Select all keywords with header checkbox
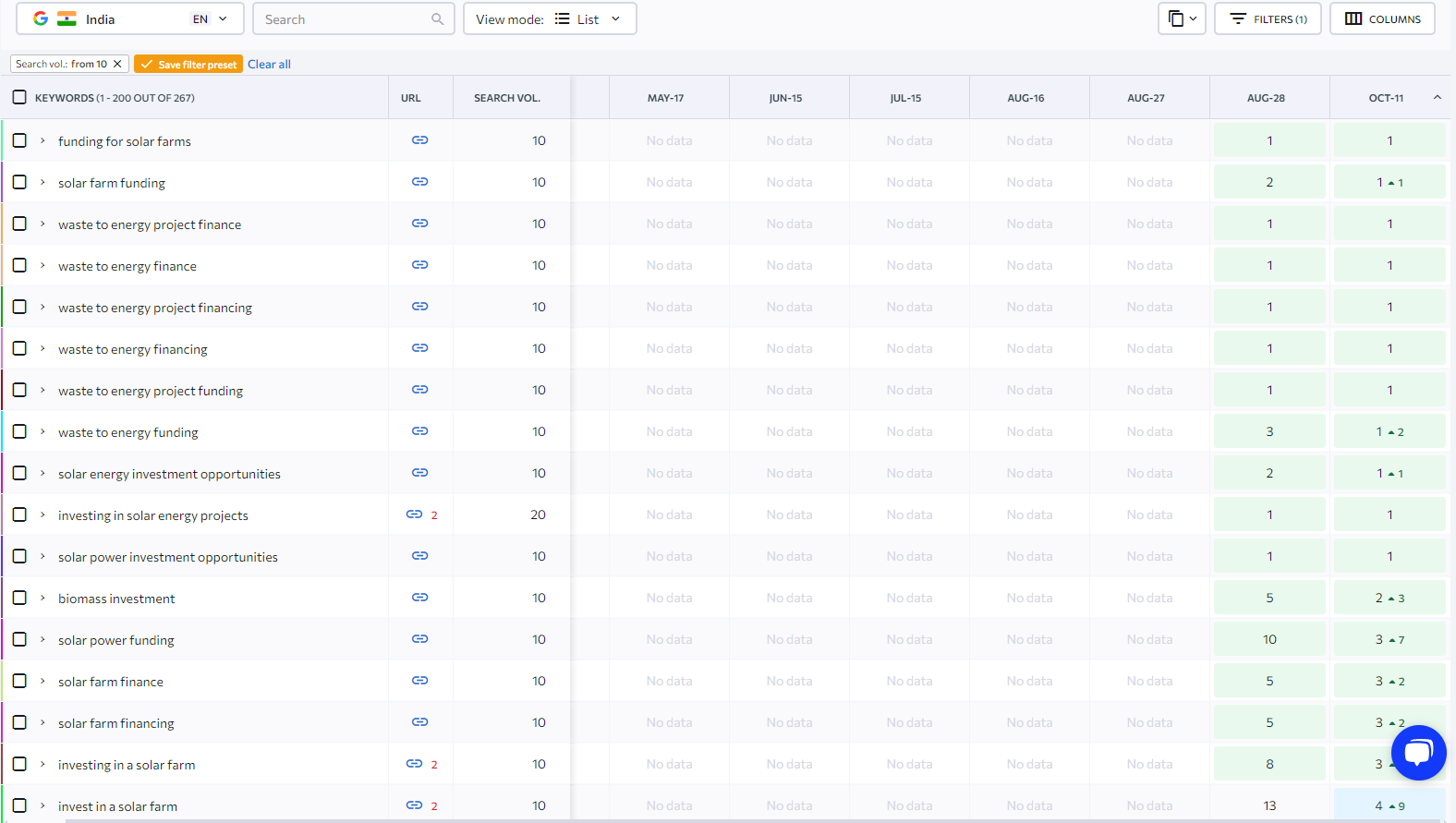This screenshot has height=823, width=1456. pyautogui.click(x=19, y=98)
